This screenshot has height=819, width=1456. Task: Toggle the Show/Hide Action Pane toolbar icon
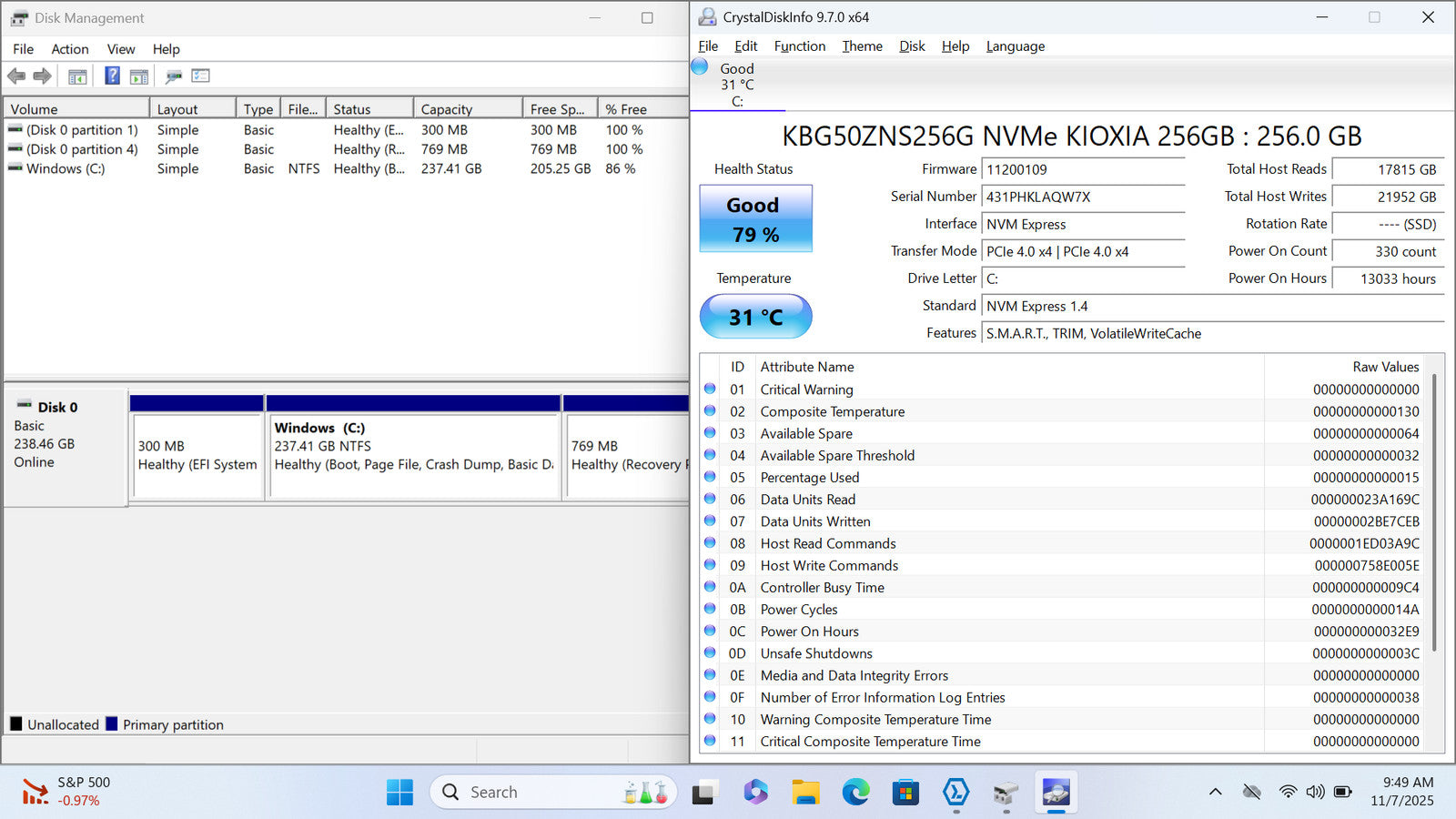139,76
